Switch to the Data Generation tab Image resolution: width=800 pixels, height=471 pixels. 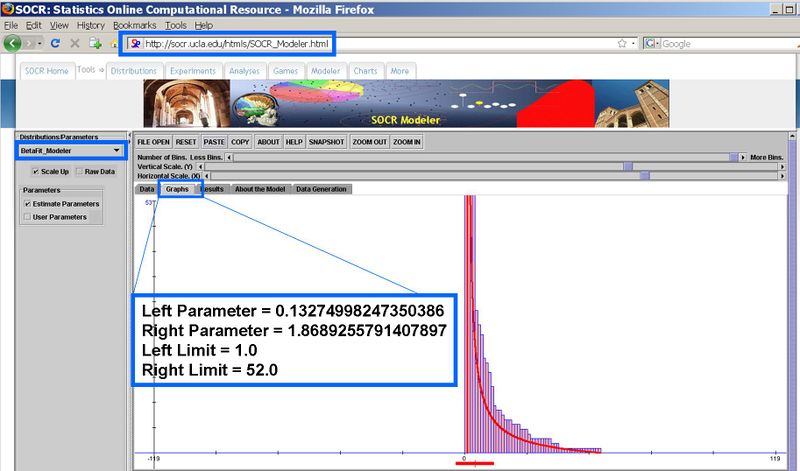(x=321, y=189)
